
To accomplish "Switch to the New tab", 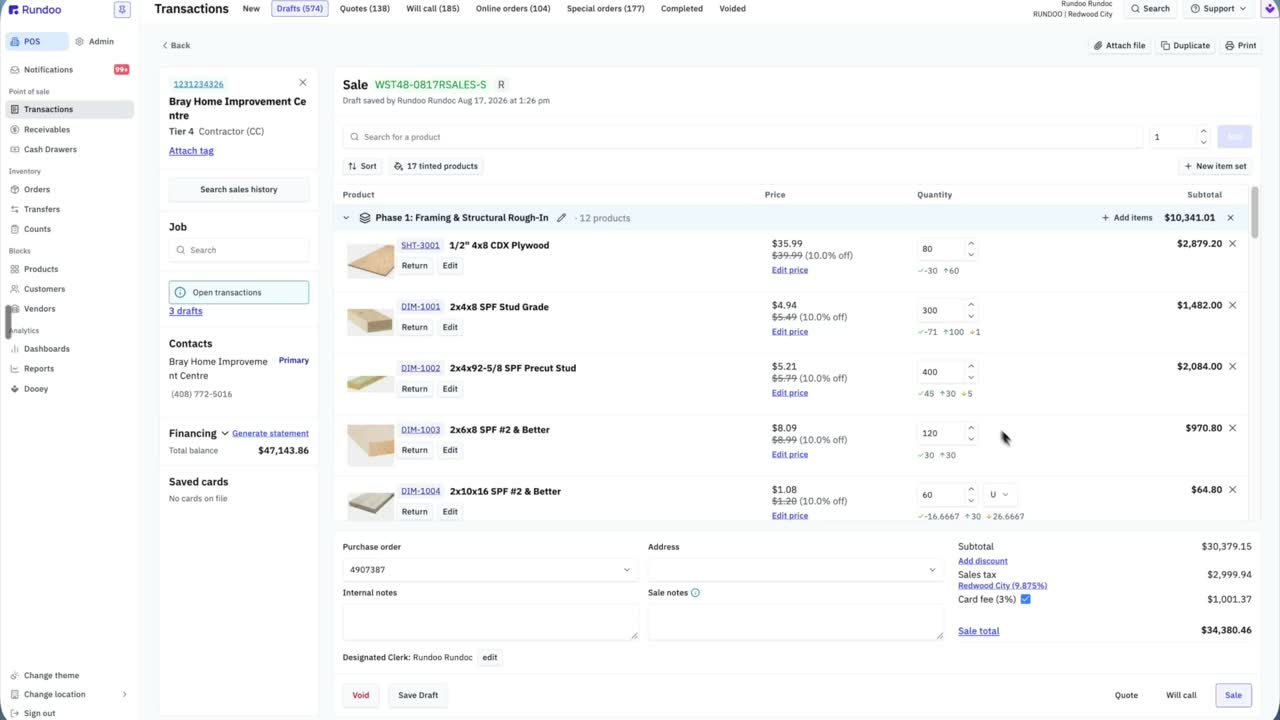I will [x=251, y=9].
